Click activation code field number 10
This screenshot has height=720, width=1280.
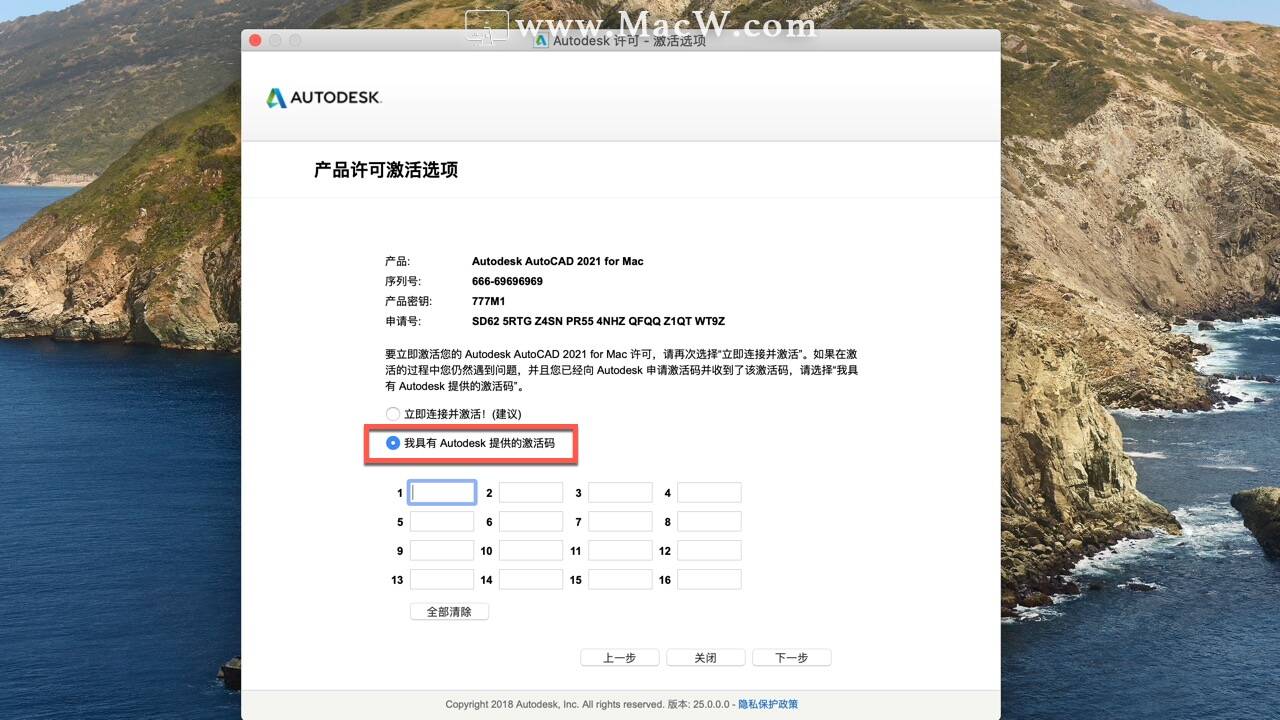tap(531, 550)
